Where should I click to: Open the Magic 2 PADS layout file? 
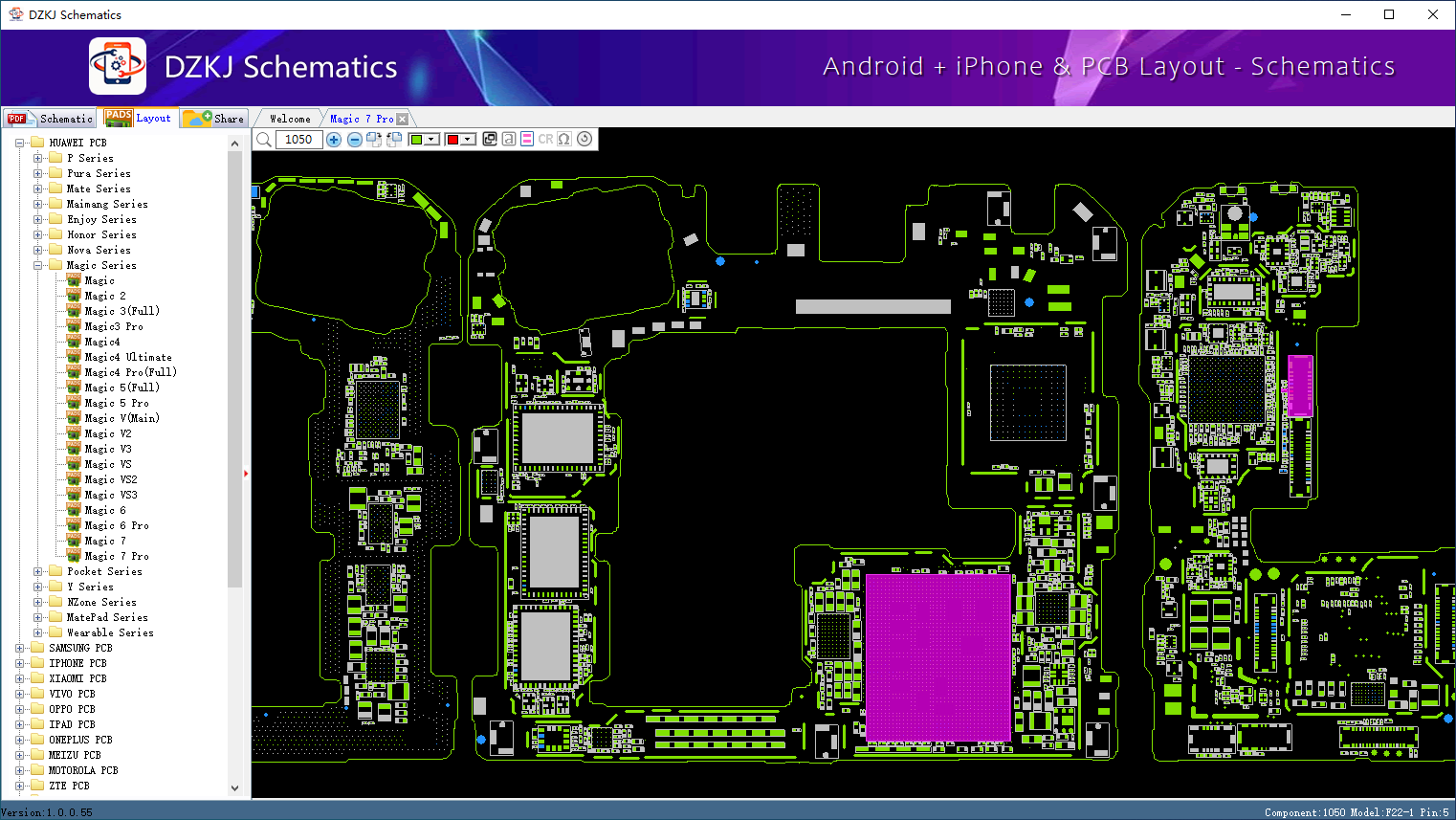[74, 296]
